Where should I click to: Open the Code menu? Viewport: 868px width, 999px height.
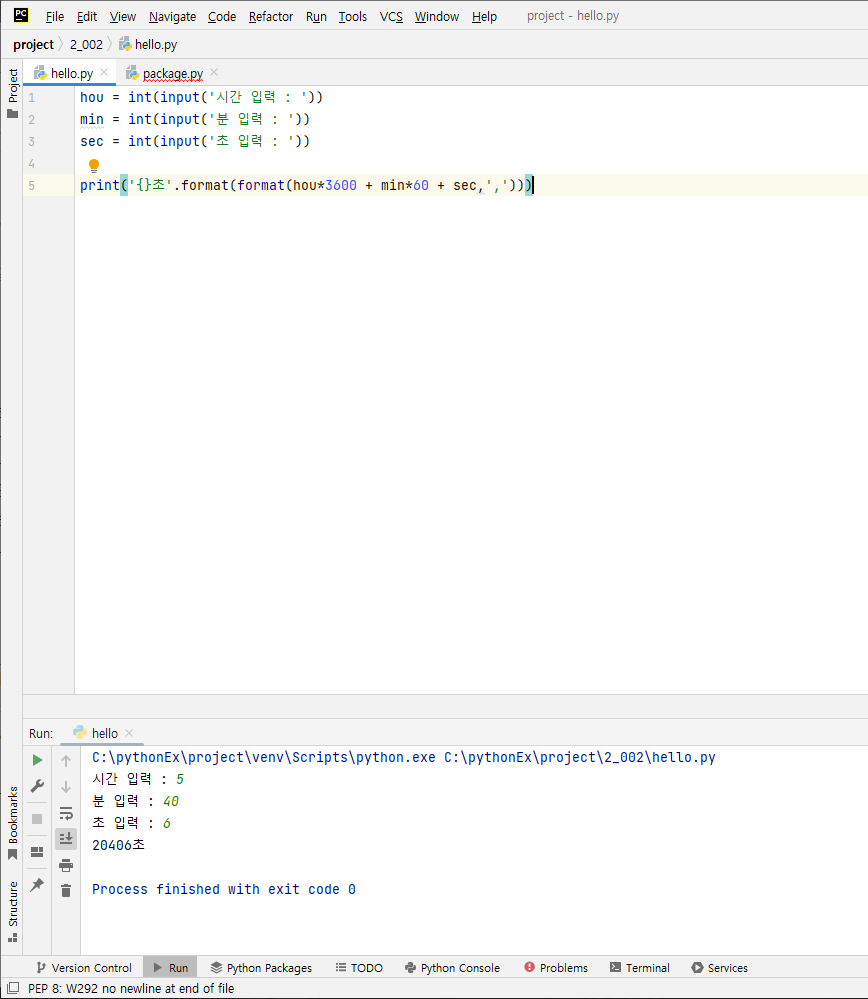tap(222, 17)
